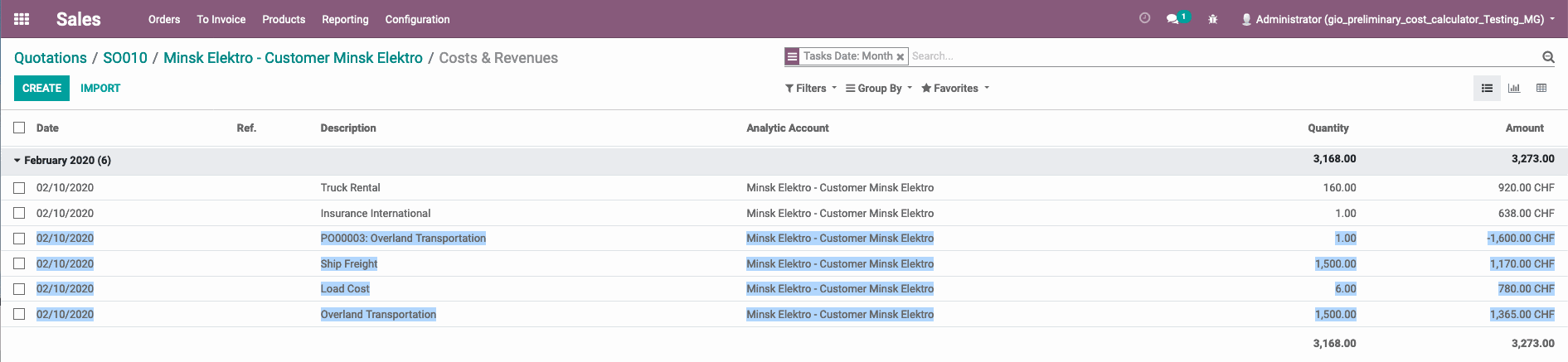Check the 1,365.00 CHF Overland Transportation checkbox
Image resolution: width=1568 pixels, height=362 pixels.
click(x=19, y=315)
